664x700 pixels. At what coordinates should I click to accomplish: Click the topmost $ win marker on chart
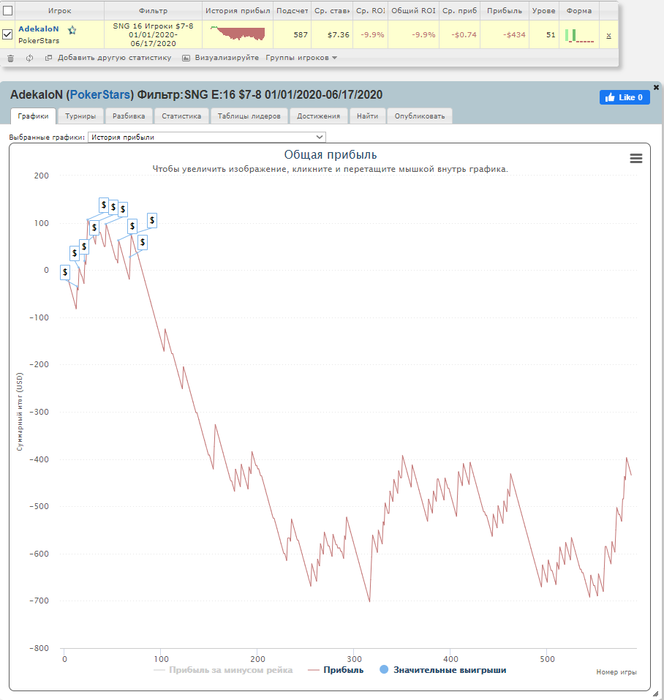(104, 205)
